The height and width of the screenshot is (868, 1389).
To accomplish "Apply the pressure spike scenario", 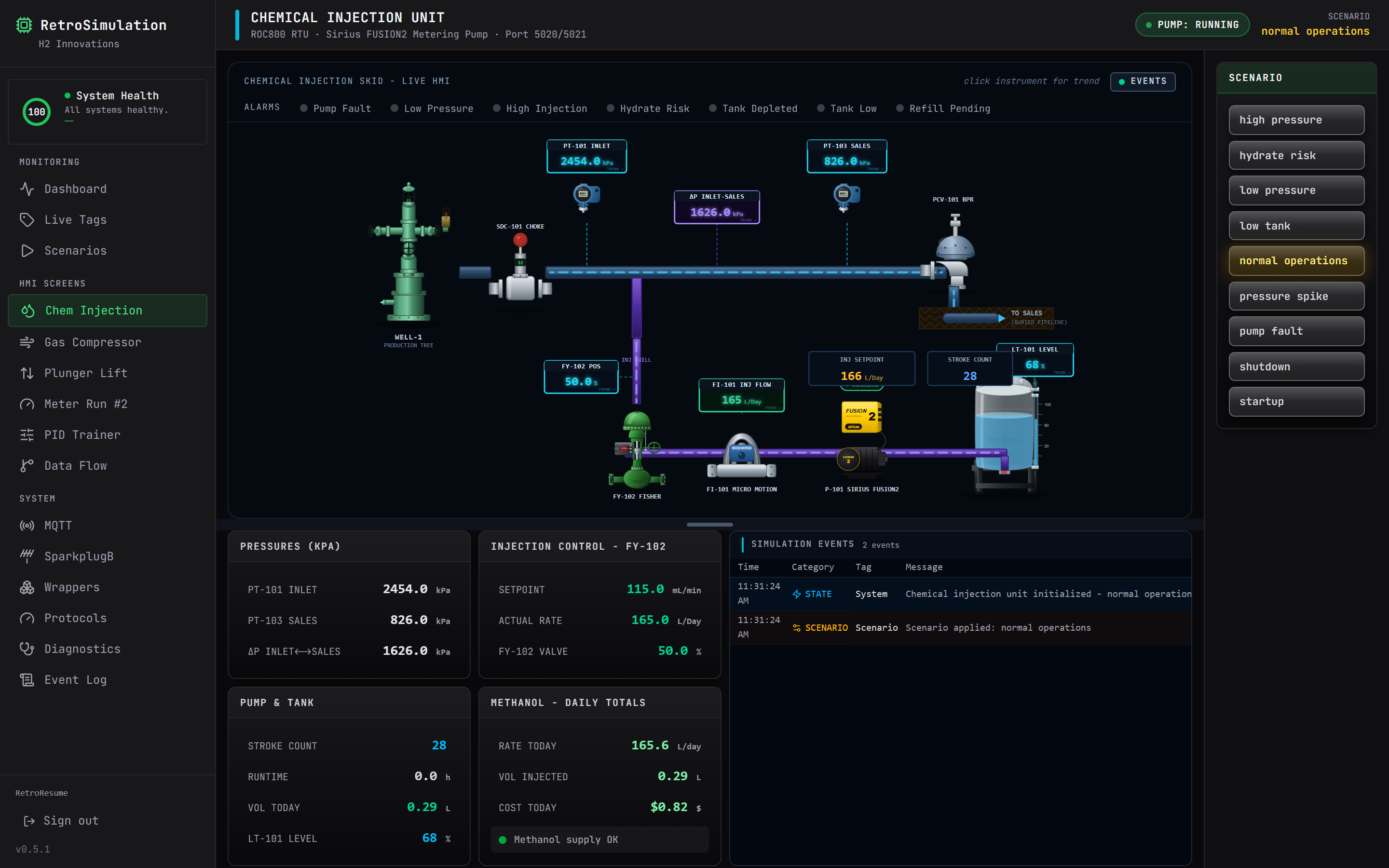I will [1296, 296].
